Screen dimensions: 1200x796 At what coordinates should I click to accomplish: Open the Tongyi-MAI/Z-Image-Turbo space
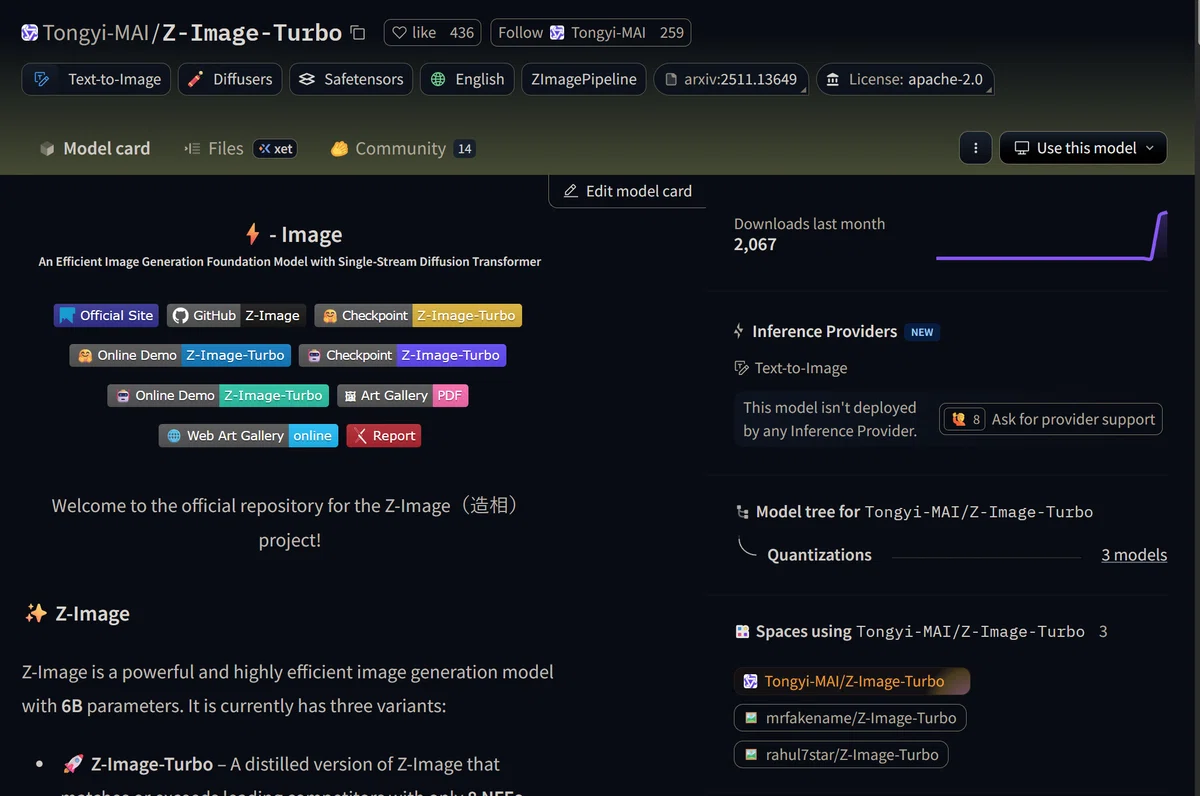click(x=852, y=681)
